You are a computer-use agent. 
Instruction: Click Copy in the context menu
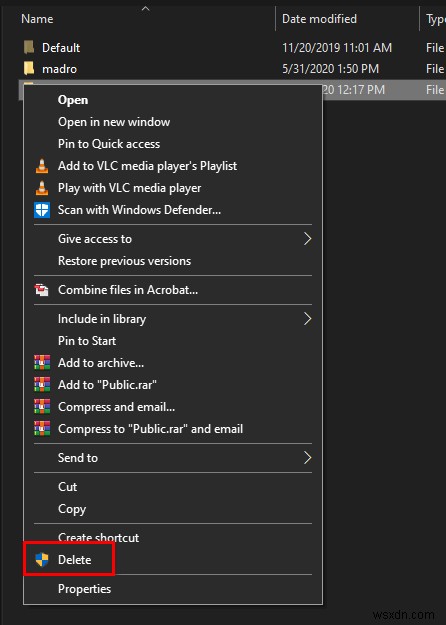click(x=72, y=509)
